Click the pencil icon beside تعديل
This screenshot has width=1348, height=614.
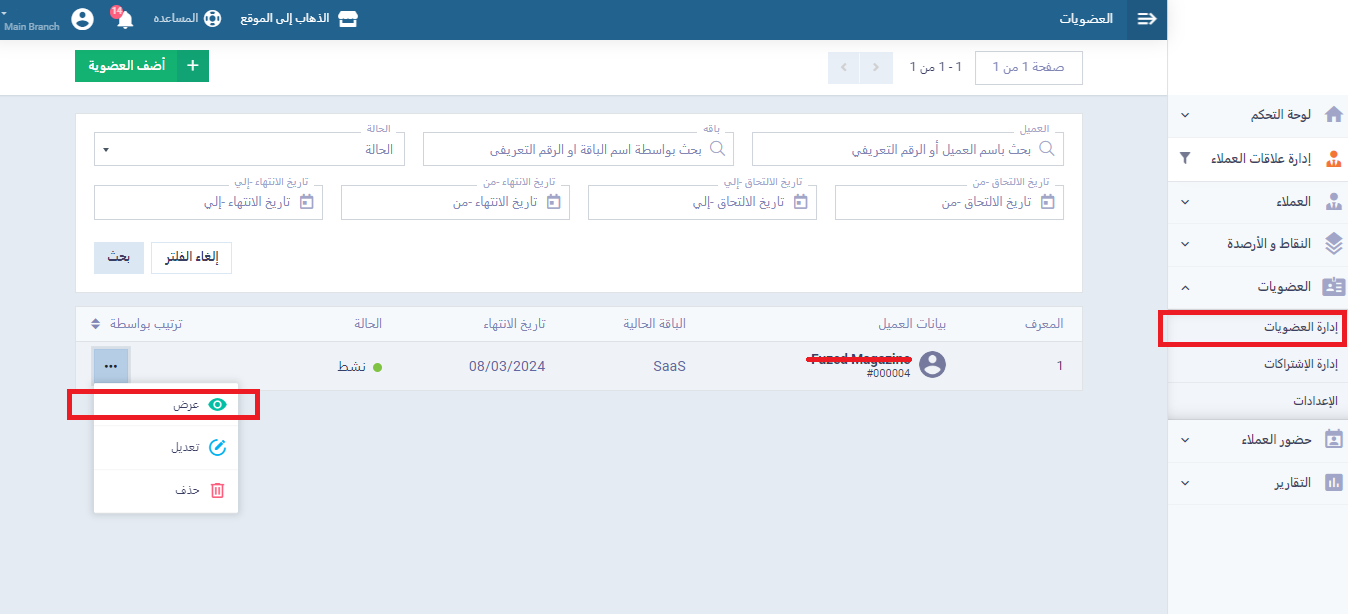click(217, 447)
